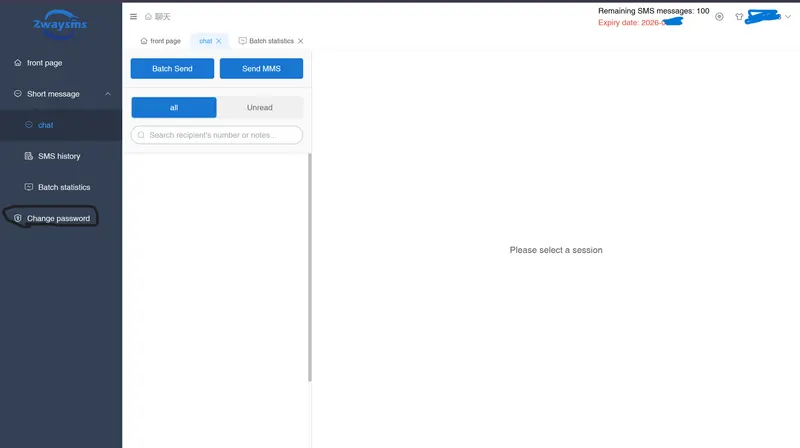Viewport: 800px width, 448px height.
Task: Click the 2waysms logo
Action: pyautogui.click(x=60, y=24)
